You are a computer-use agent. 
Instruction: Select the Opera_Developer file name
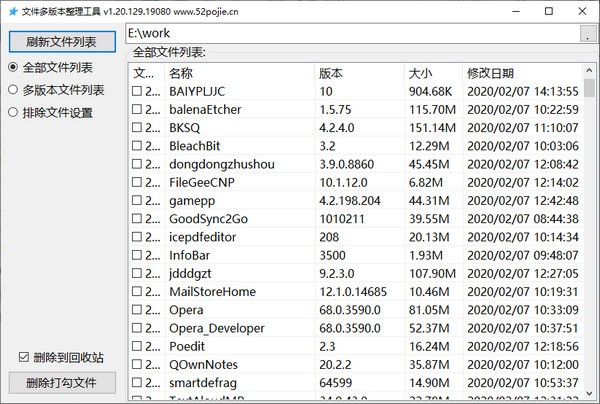pyautogui.click(x=217, y=328)
